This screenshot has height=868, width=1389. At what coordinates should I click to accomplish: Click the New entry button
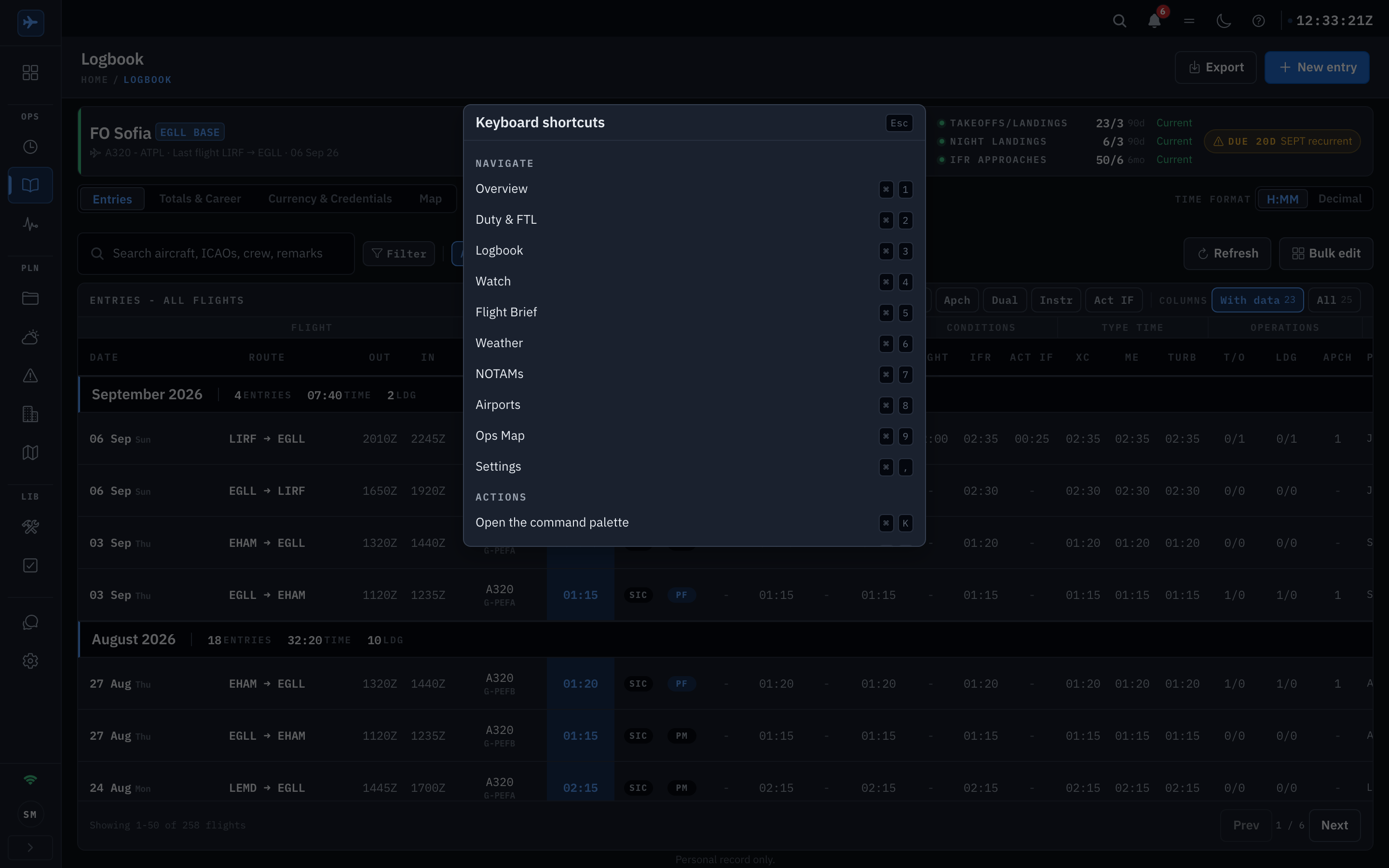pyautogui.click(x=1317, y=68)
